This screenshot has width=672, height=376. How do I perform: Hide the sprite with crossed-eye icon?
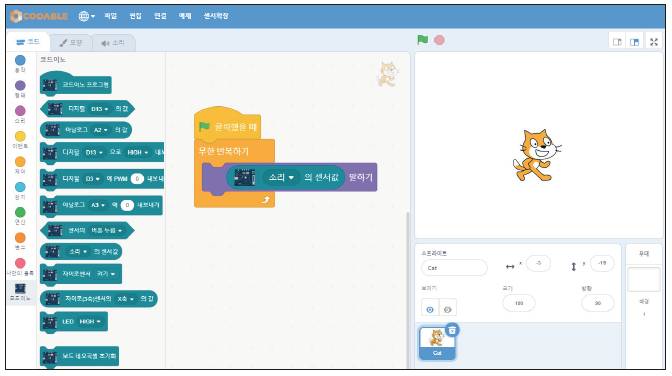(x=447, y=309)
